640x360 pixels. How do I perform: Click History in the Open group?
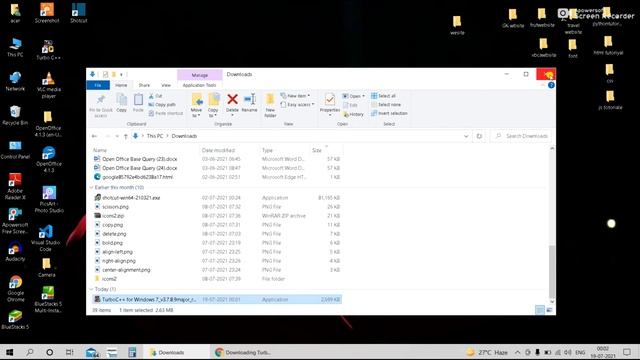353,114
